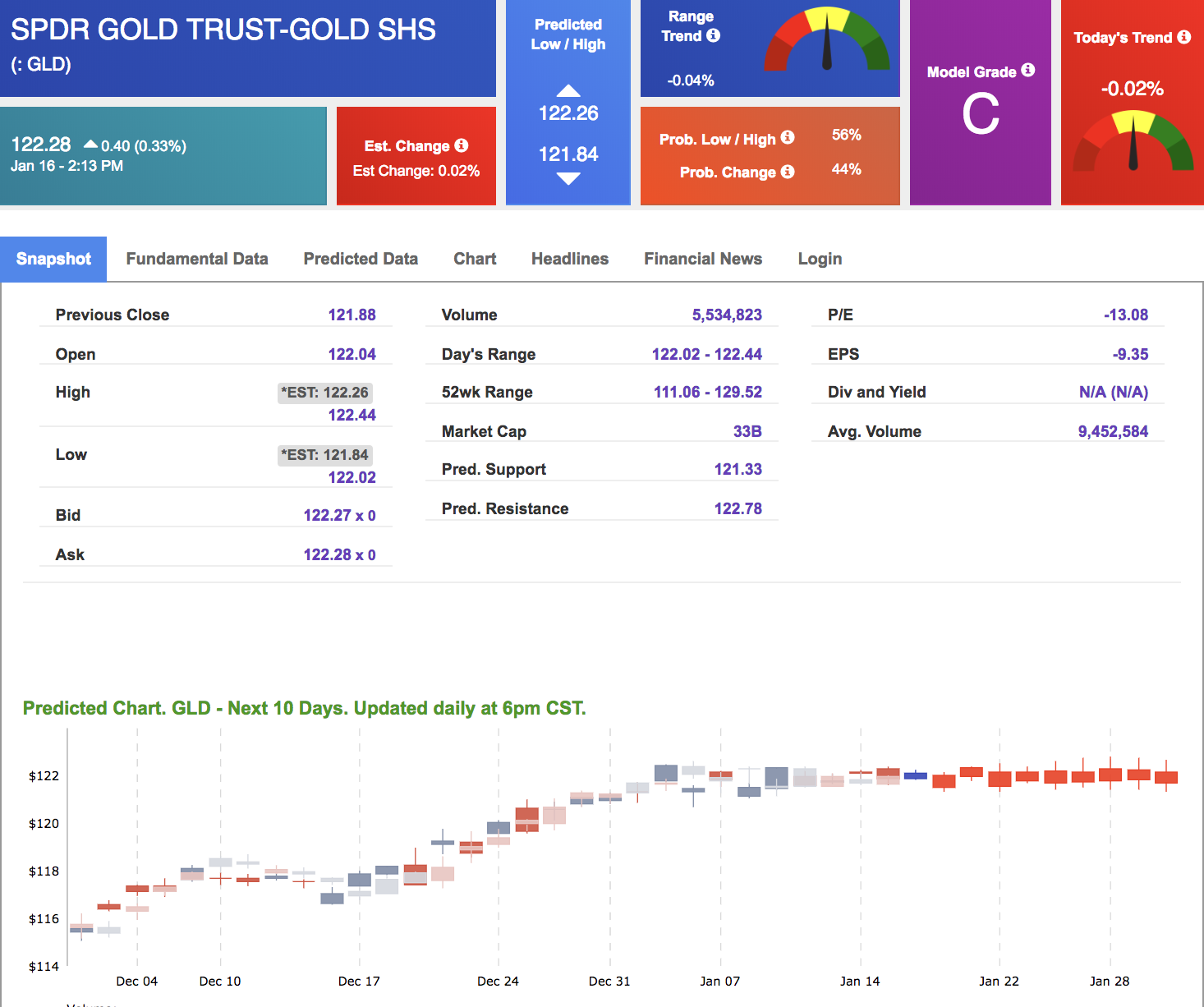1204x1007 pixels.
Task: Click the High value 122.44
Action: click(x=352, y=415)
